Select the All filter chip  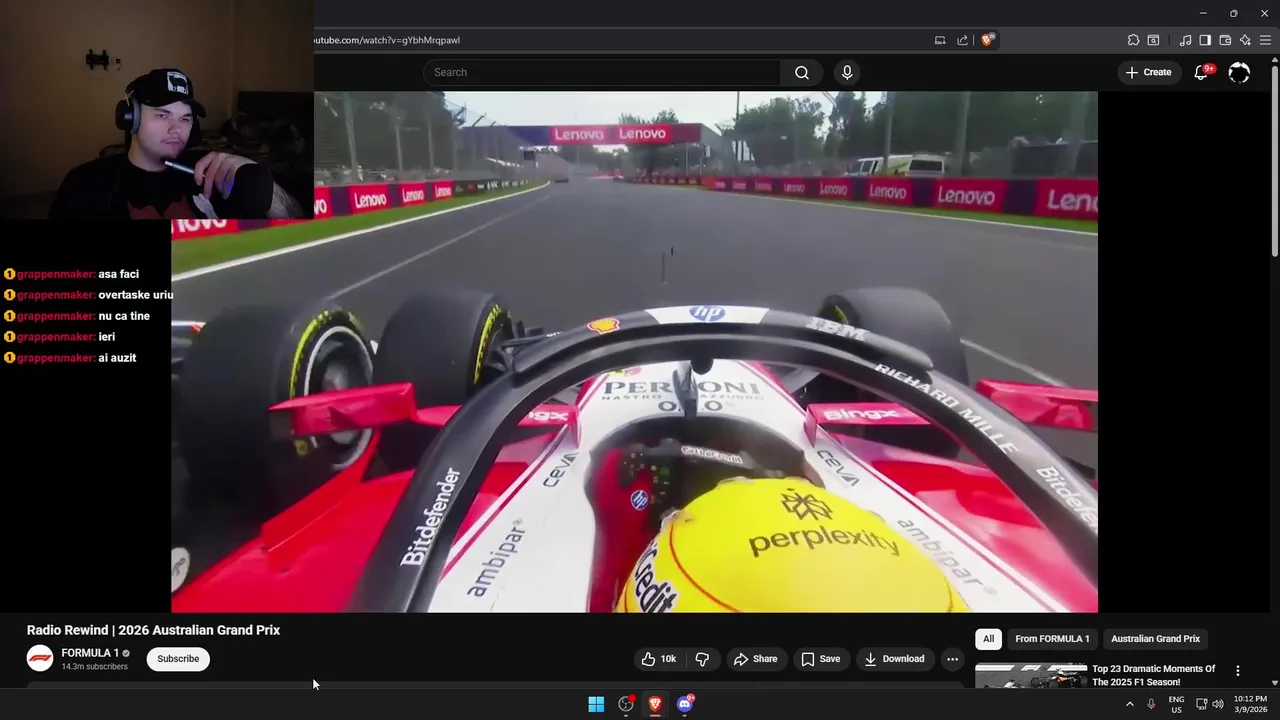[988, 639]
